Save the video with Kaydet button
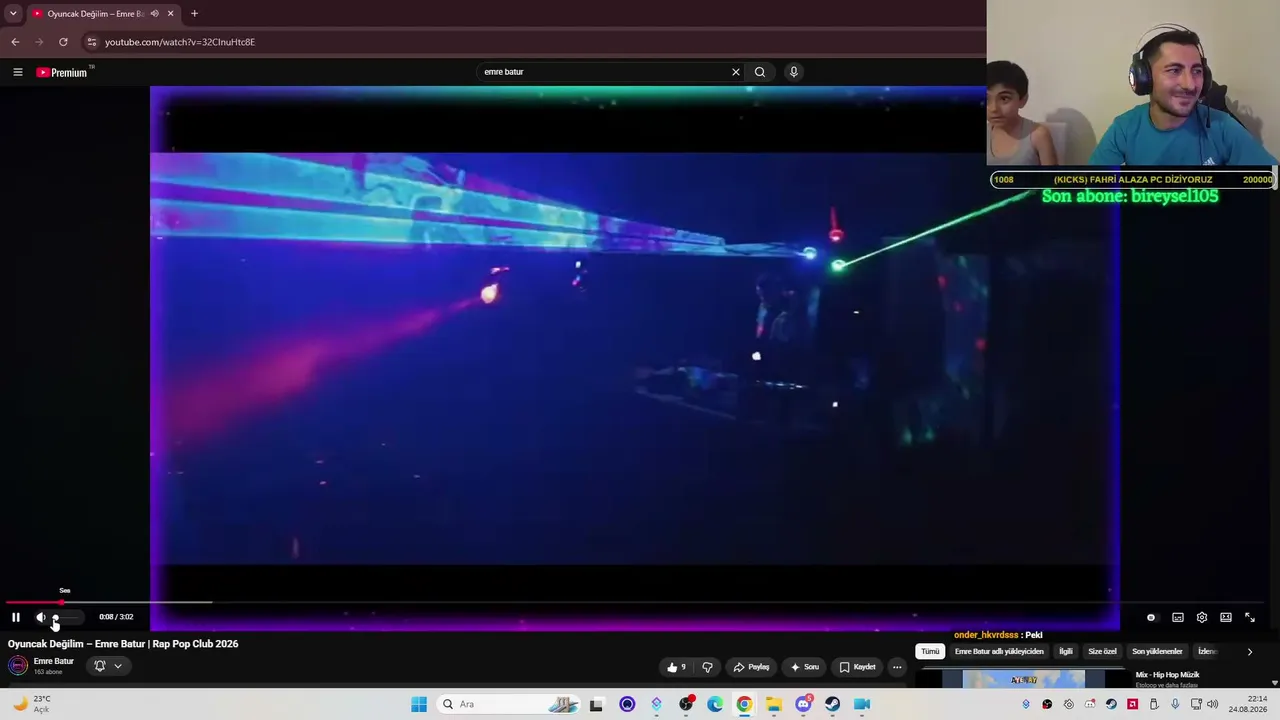The width and height of the screenshot is (1280, 720). pyautogui.click(x=858, y=667)
